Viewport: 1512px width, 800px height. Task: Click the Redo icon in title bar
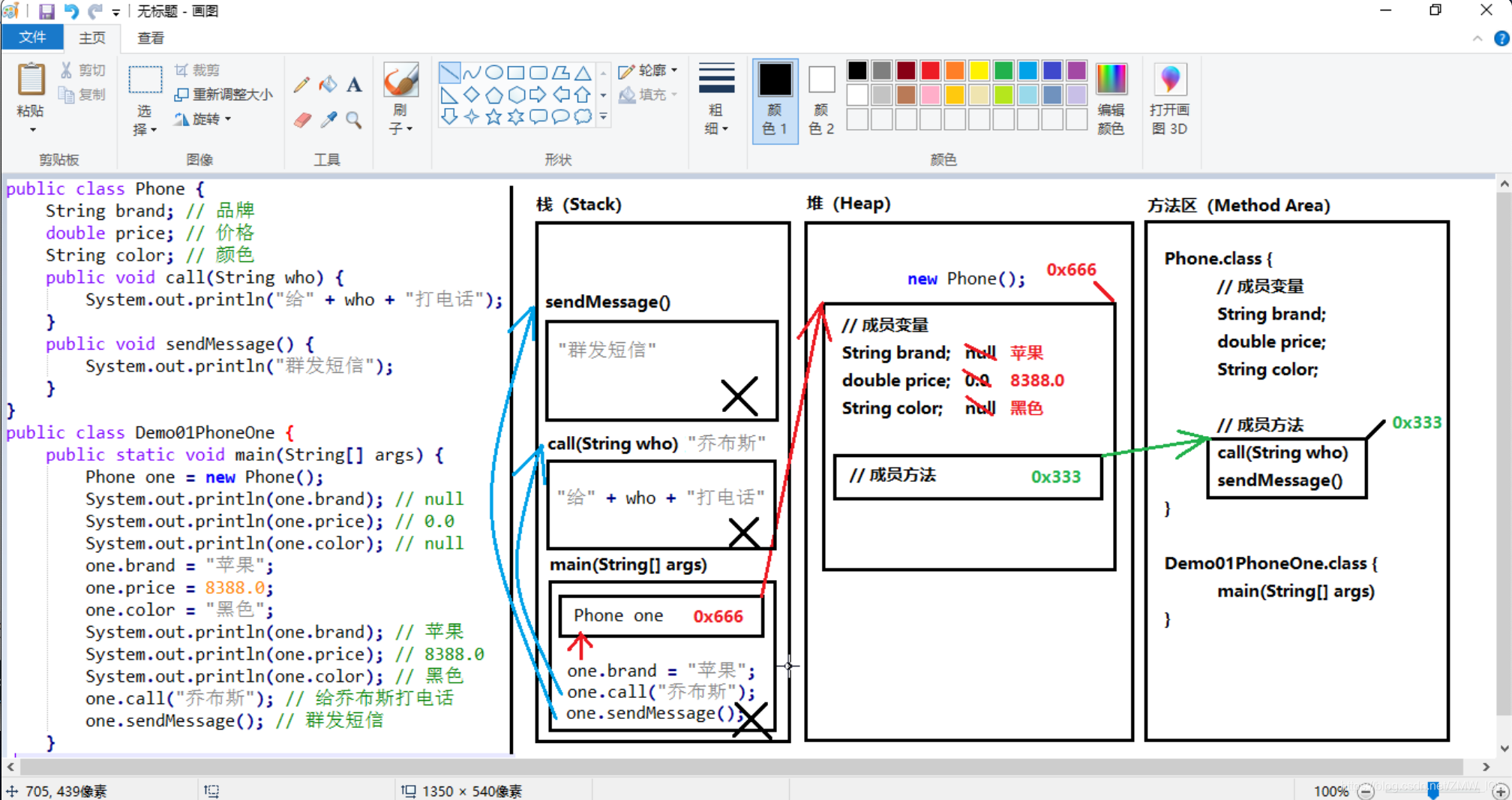point(95,11)
